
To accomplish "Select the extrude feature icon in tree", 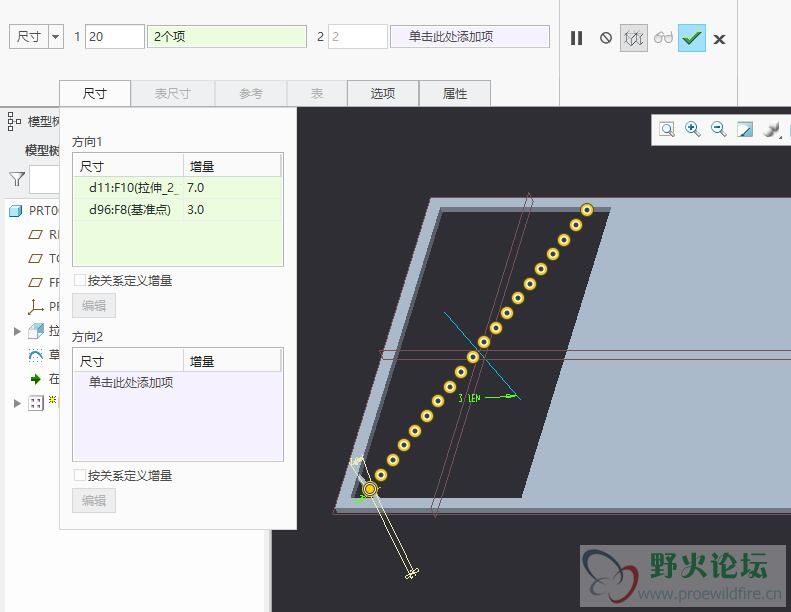I will [36, 331].
